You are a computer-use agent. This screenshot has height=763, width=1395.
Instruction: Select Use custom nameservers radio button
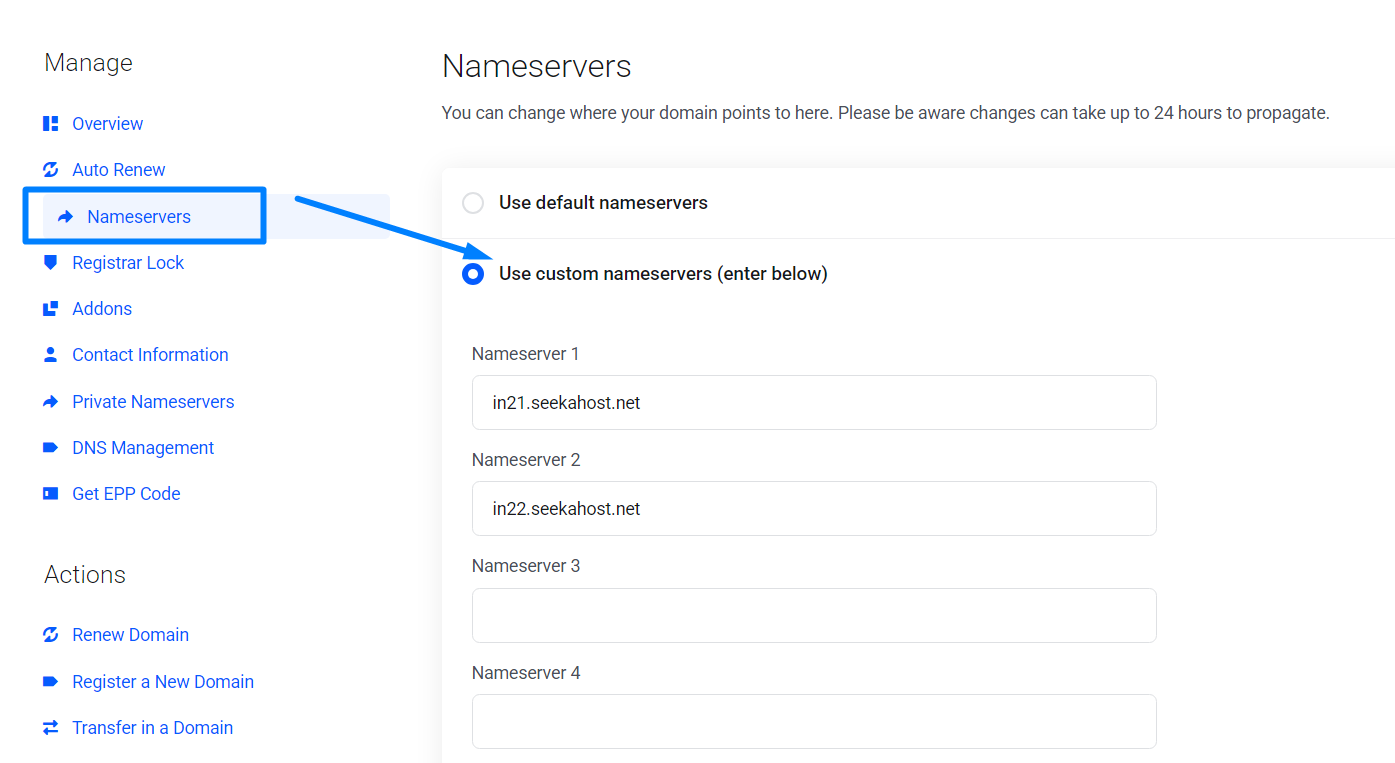click(473, 274)
